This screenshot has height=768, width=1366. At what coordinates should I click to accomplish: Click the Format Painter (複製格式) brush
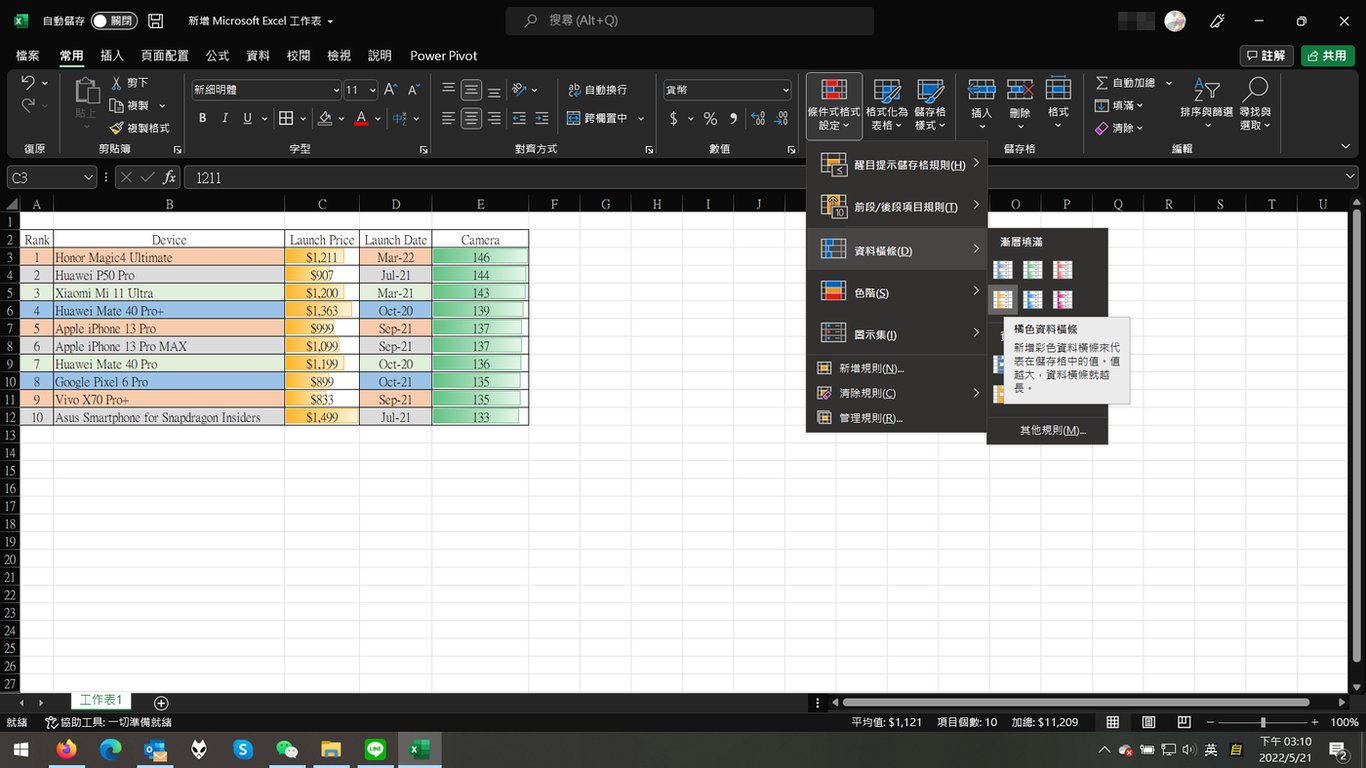pyautogui.click(x=116, y=128)
